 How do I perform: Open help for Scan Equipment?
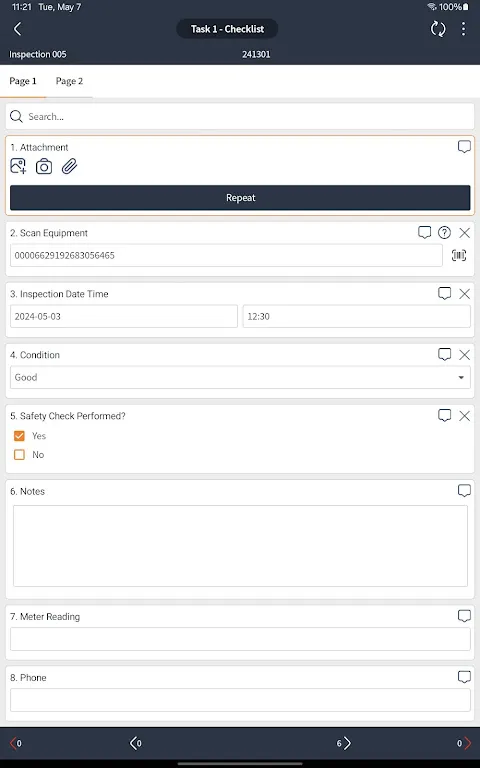tap(444, 233)
